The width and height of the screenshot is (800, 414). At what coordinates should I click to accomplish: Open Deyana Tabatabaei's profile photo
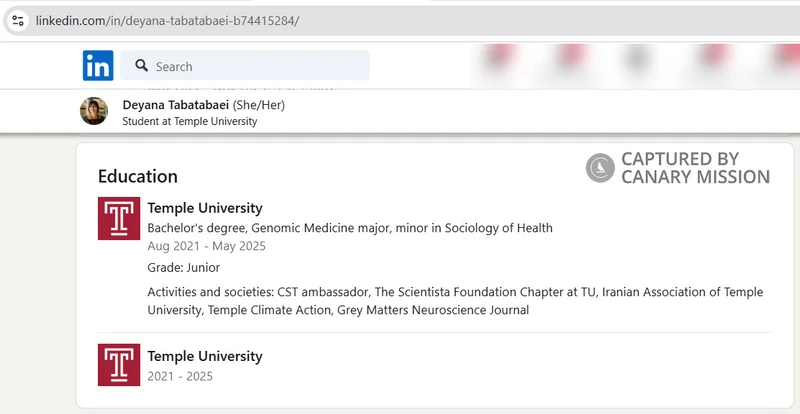coord(94,111)
